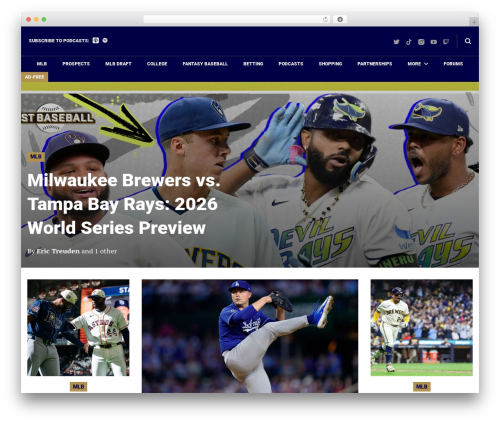Open the Fantasy Baseball nav item
This screenshot has width=500, height=423.
(x=205, y=64)
